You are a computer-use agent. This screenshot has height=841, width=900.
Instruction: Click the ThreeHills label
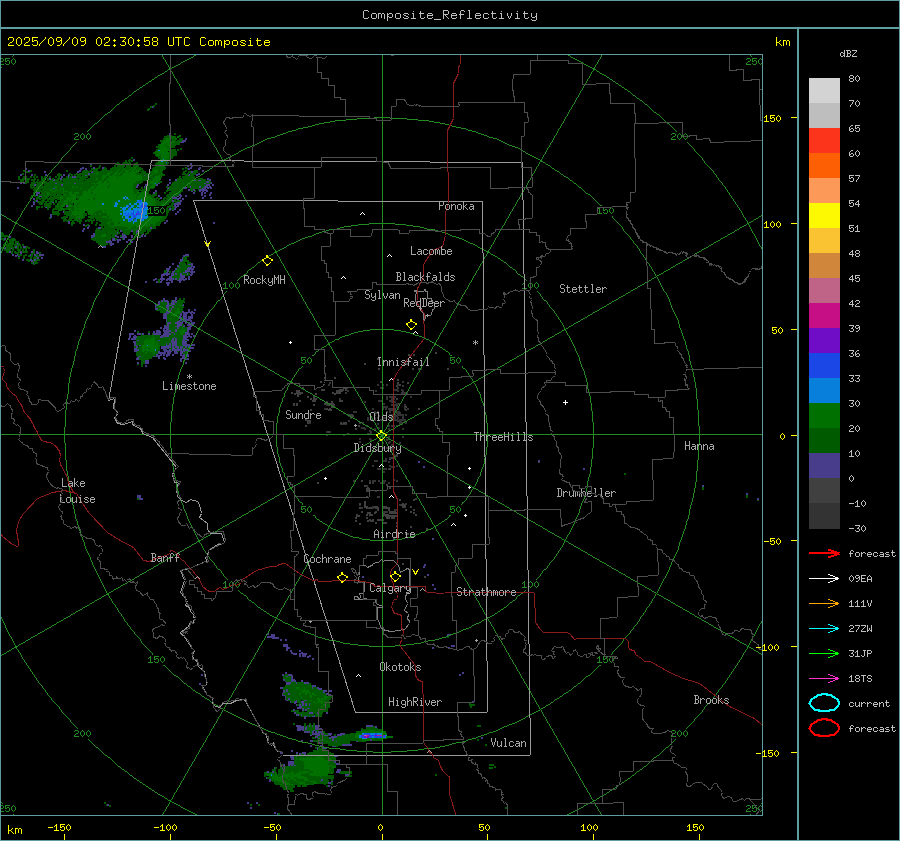click(503, 437)
